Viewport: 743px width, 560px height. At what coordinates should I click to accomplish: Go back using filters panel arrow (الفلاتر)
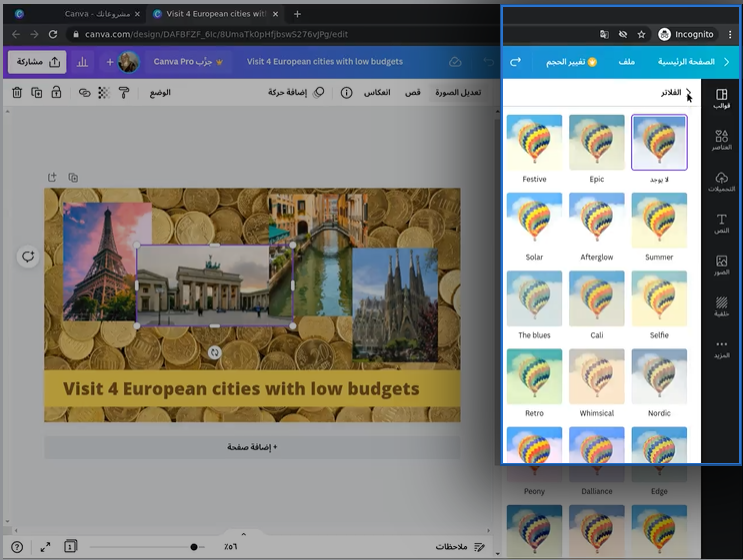[689, 92]
